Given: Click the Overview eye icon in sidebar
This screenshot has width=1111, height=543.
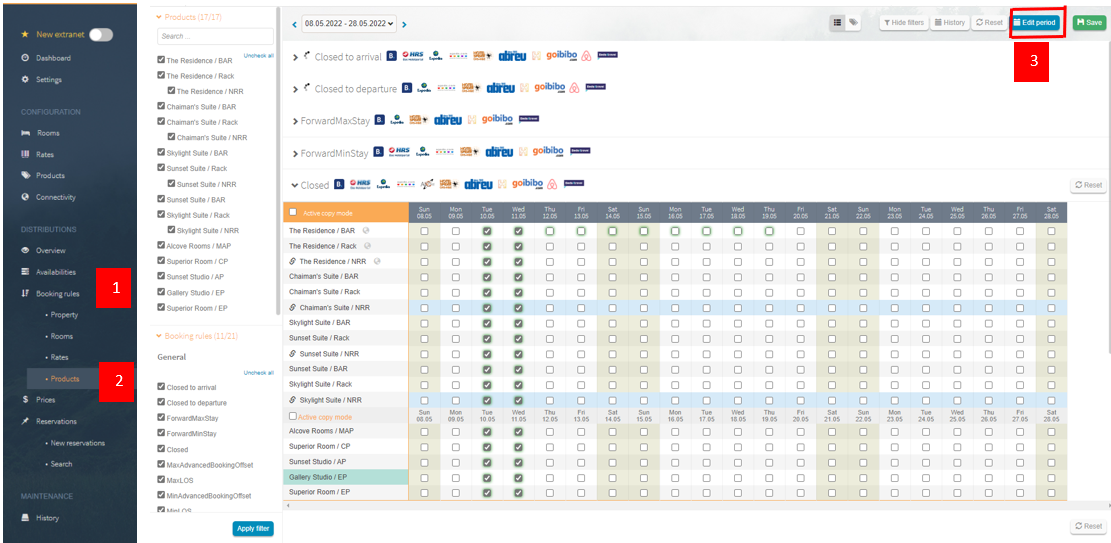Looking at the screenshot, I should pos(25,250).
